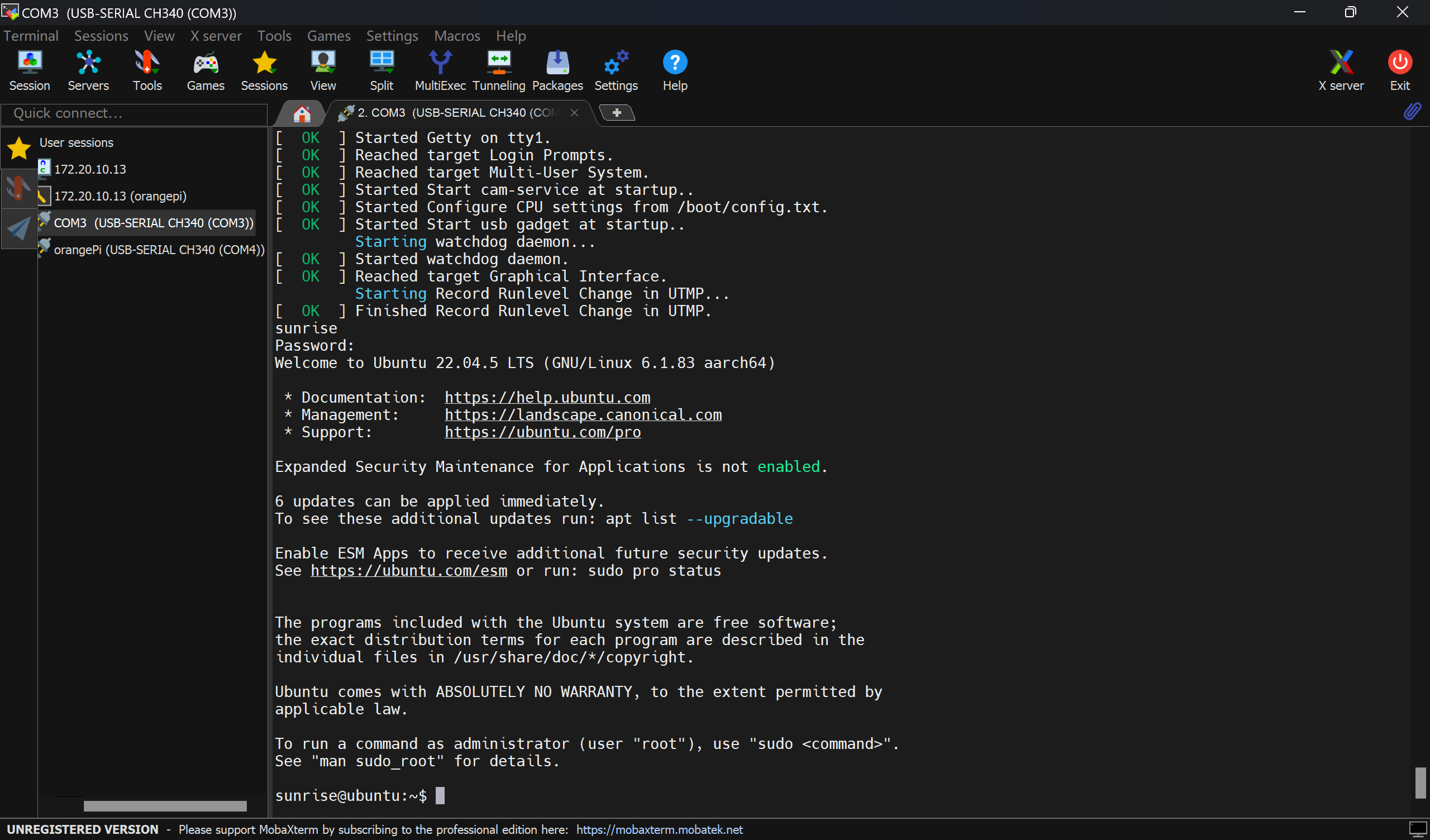This screenshot has width=1430, height=840.
Task: Select the User sessions folder
Action: pos(76,142)
